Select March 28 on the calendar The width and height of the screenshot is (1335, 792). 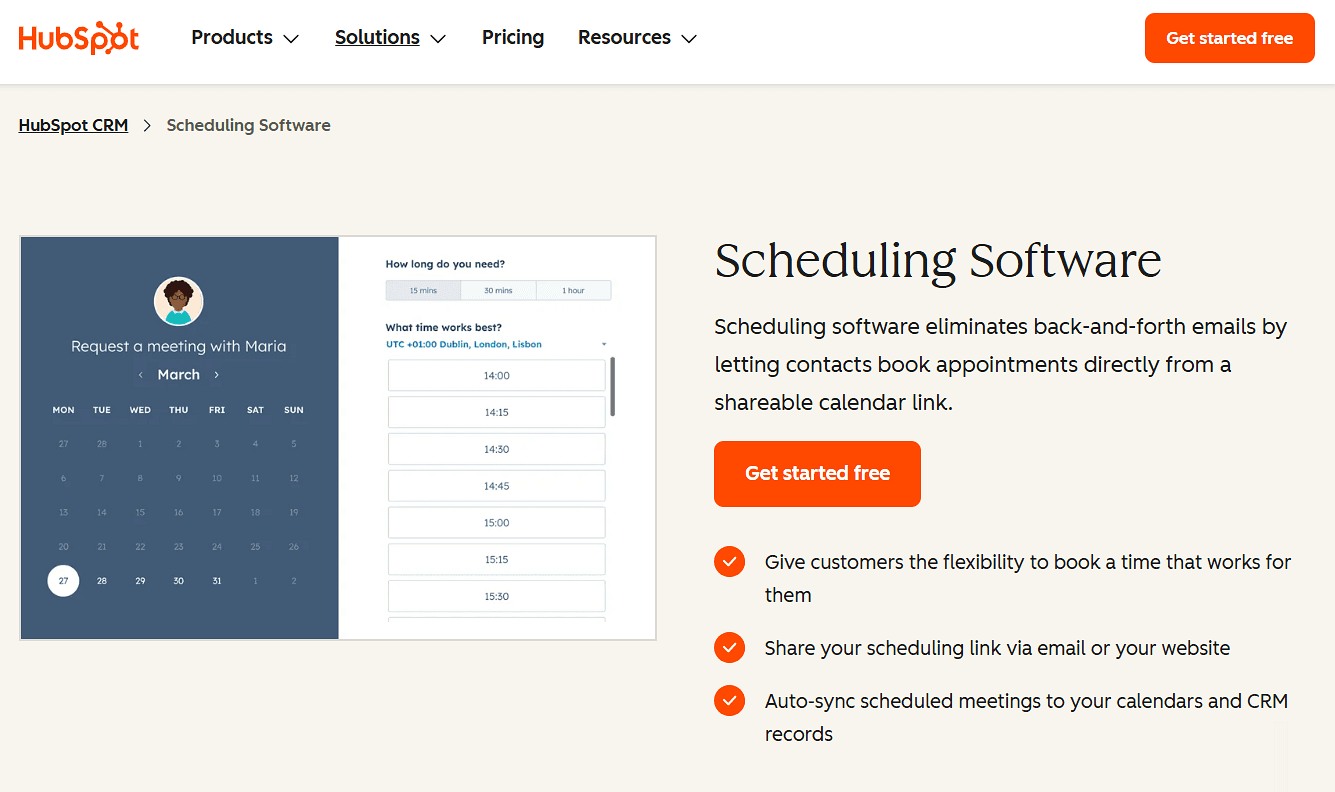pos(102,580)
